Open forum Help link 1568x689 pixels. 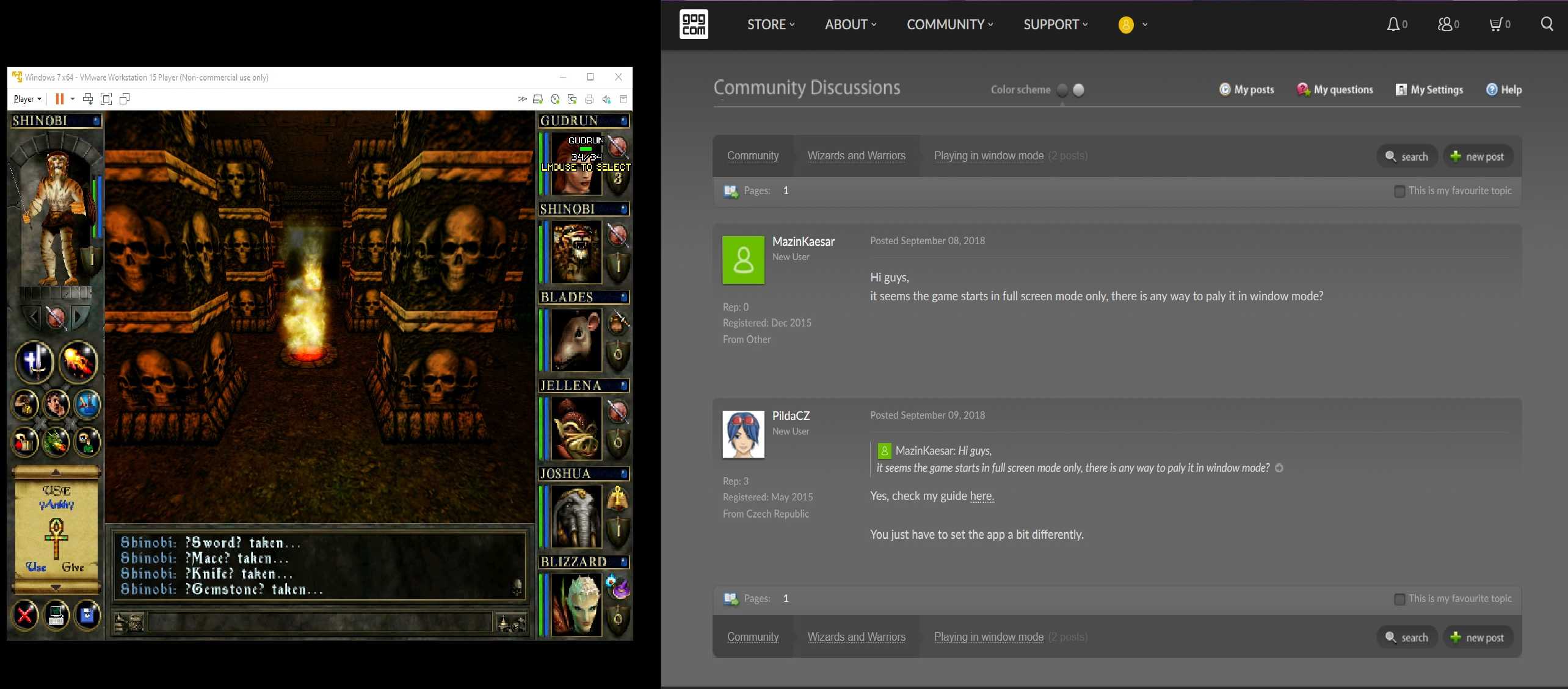point(1504,90)
